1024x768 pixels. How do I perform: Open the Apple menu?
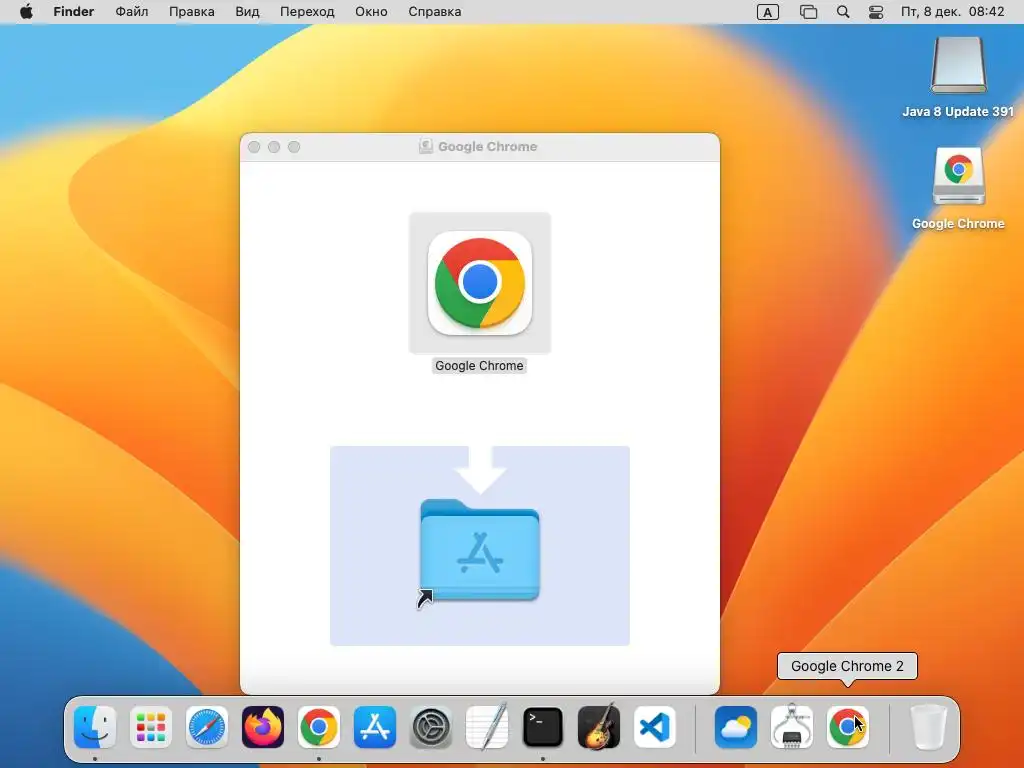point(26,12)
